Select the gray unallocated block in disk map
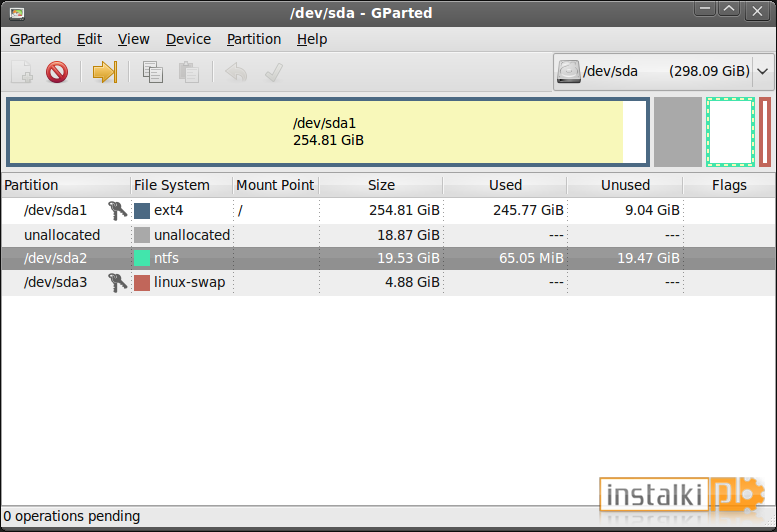 (x=678, y=132)
